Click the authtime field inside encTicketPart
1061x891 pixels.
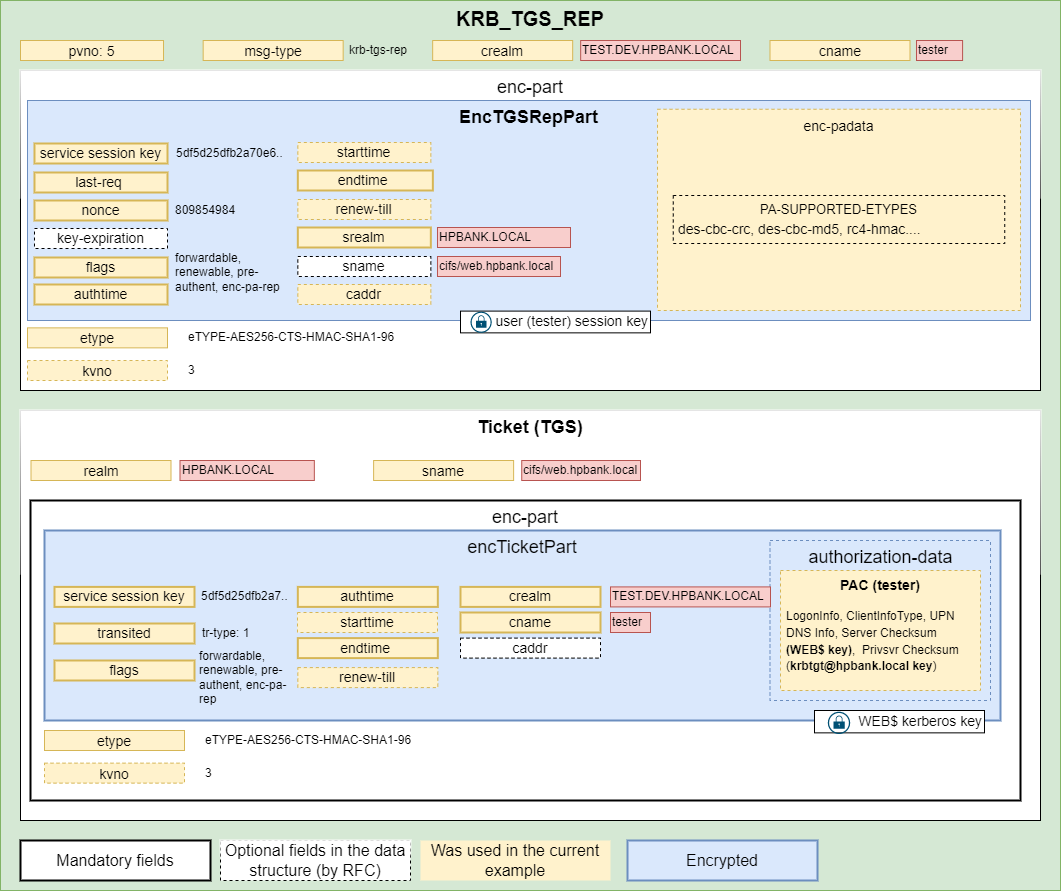pyautogui.click(x=367, y=596)
